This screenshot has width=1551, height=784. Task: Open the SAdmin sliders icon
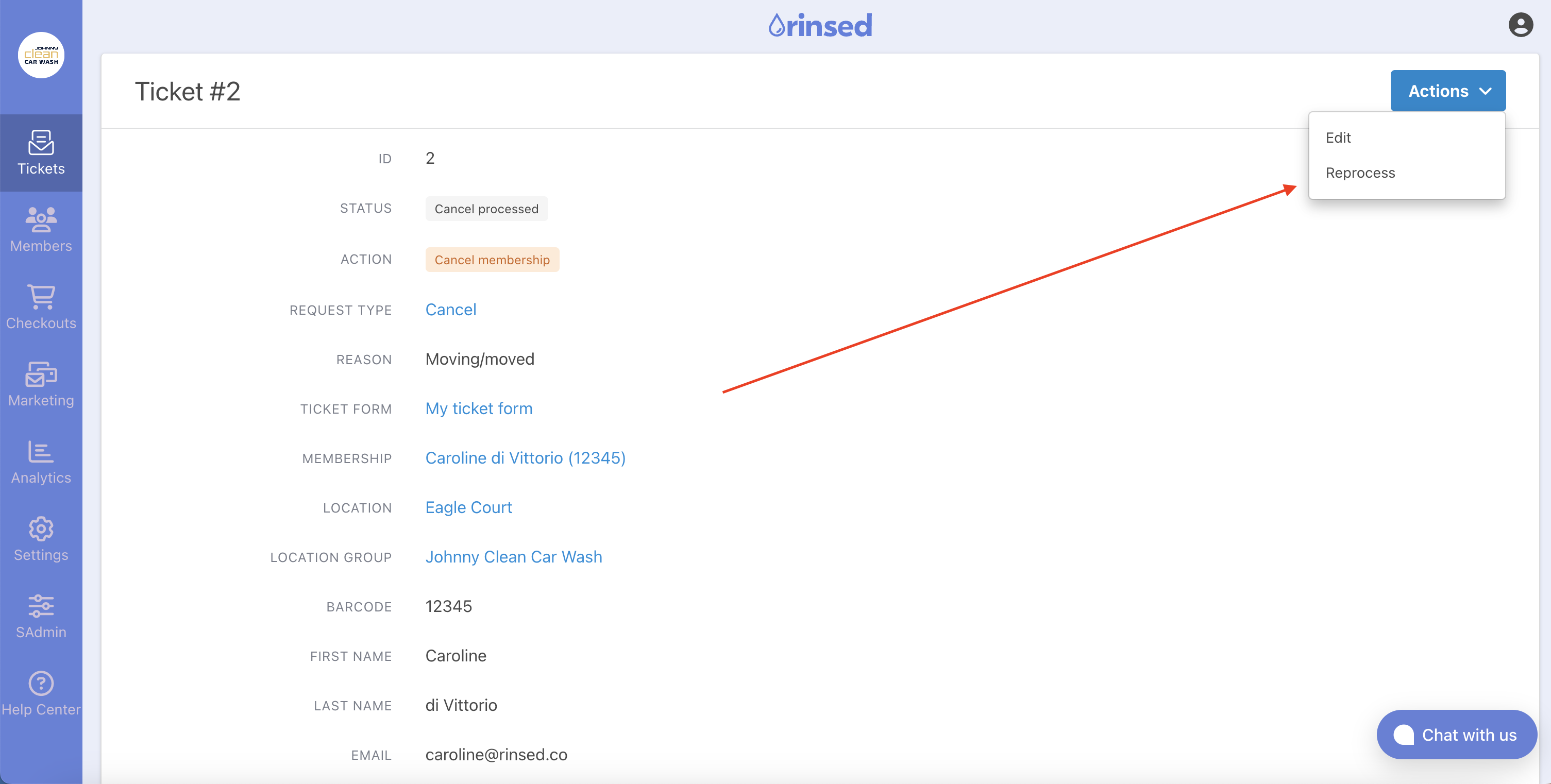click(x=41, y=606)
